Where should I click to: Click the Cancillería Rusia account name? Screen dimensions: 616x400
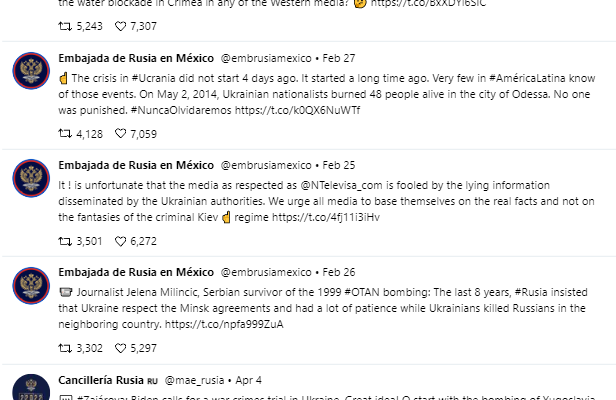[101, 380]
